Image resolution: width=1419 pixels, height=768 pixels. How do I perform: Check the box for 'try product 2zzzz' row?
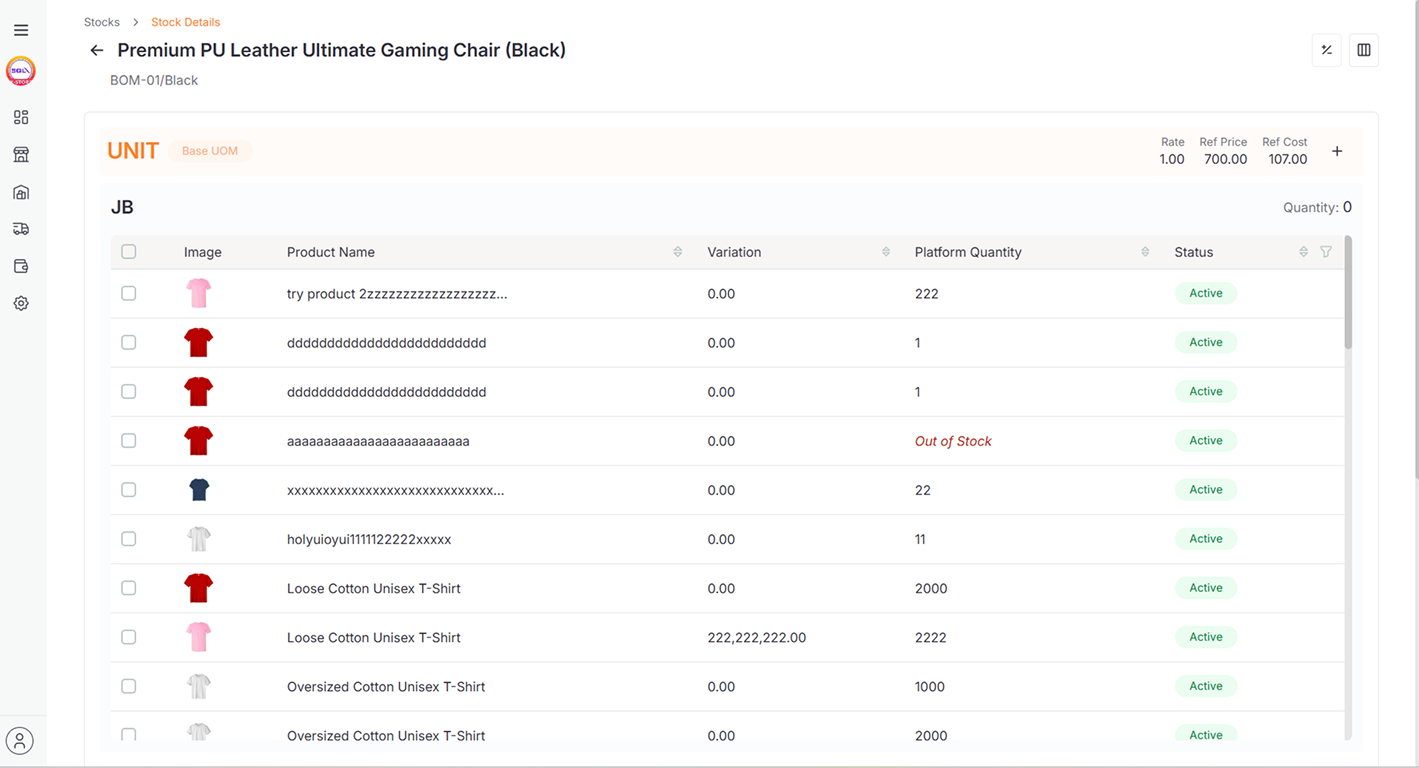tap(129, 293)
